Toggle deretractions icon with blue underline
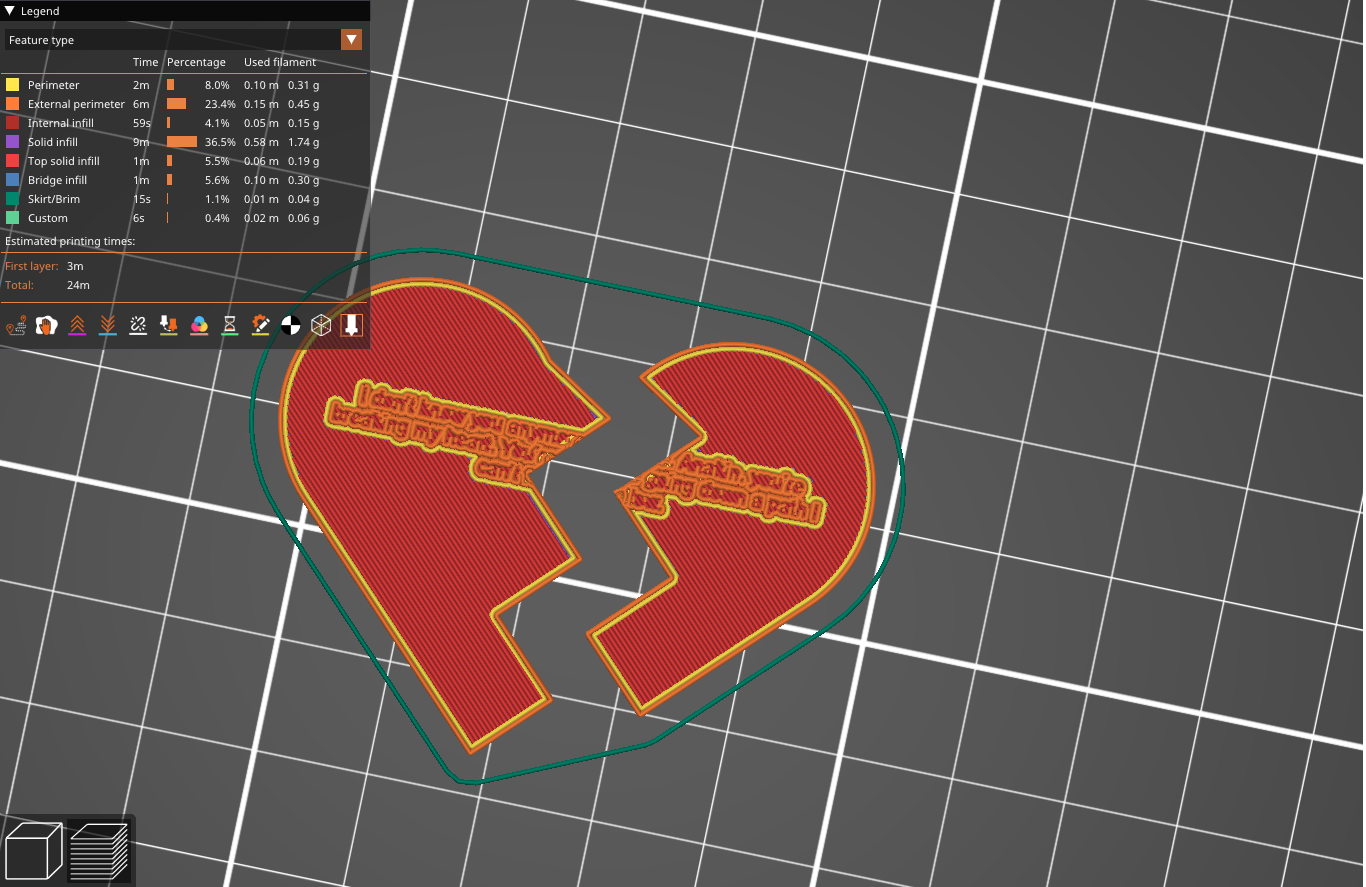The width and height of the screenshot is (1366, 887). (108, 325)
